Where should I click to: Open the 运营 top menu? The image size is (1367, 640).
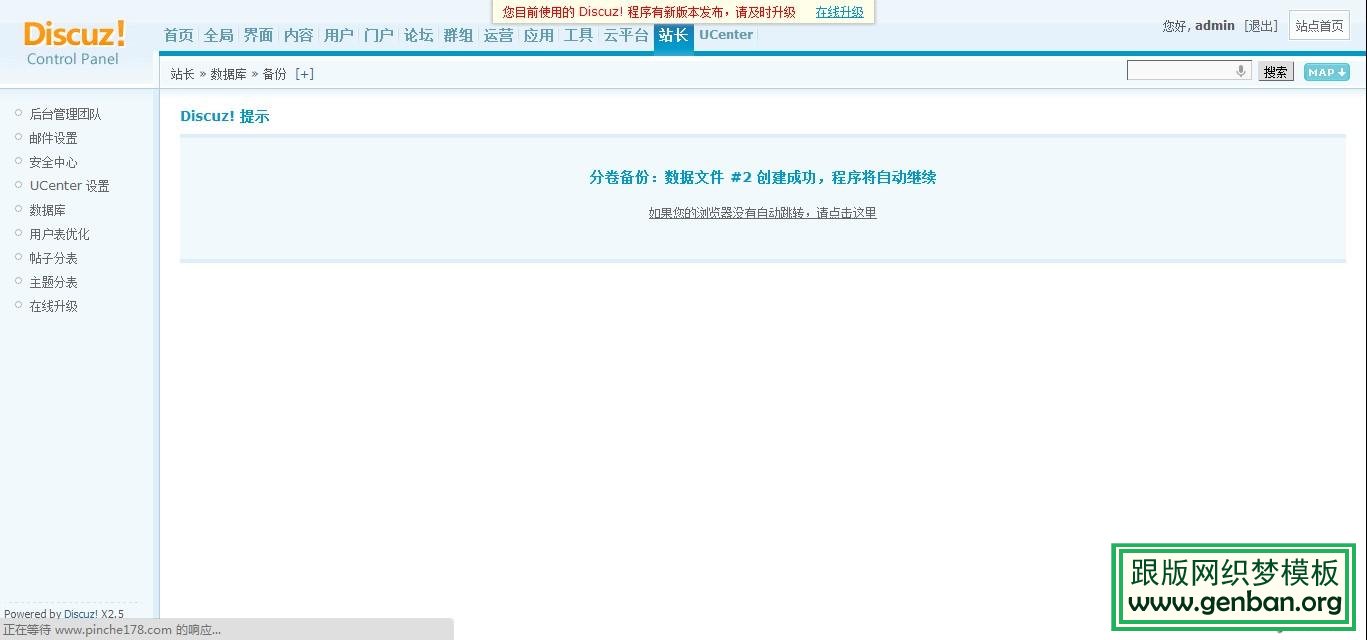coord(498,35)
